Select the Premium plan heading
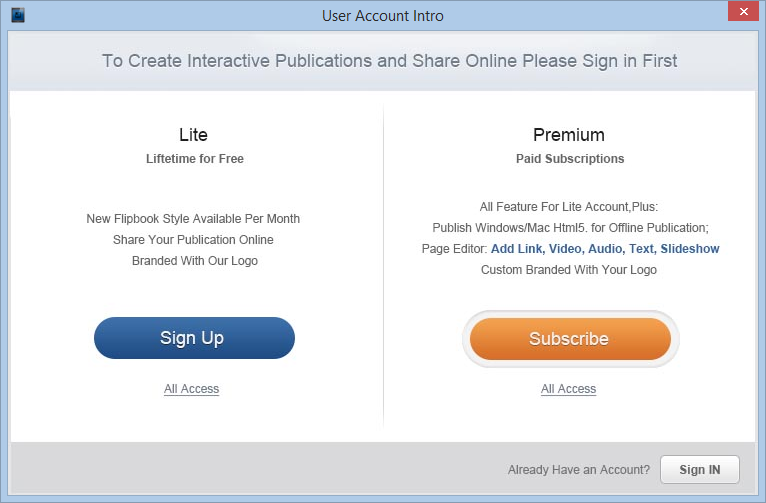The width and height of the screenshot is (766, 503). coord(569,135)
